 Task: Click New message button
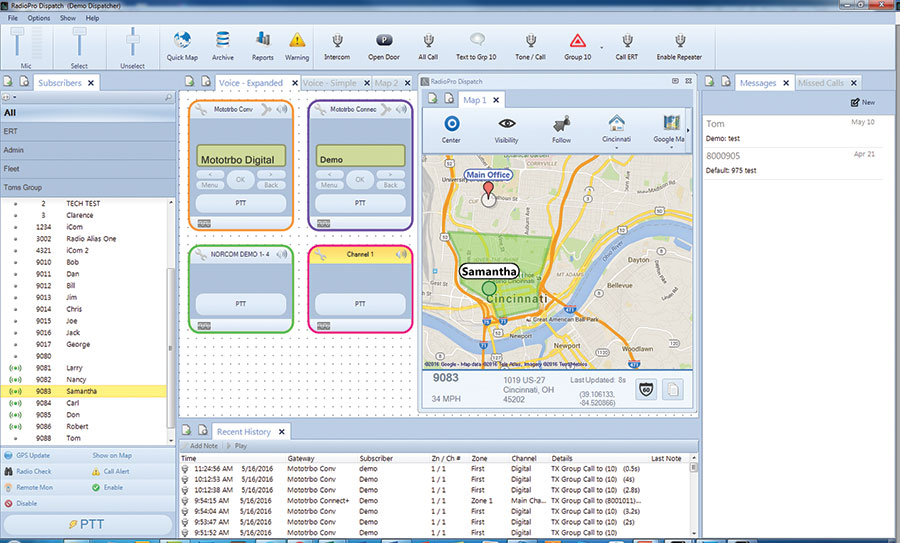(x=861, y=103)
